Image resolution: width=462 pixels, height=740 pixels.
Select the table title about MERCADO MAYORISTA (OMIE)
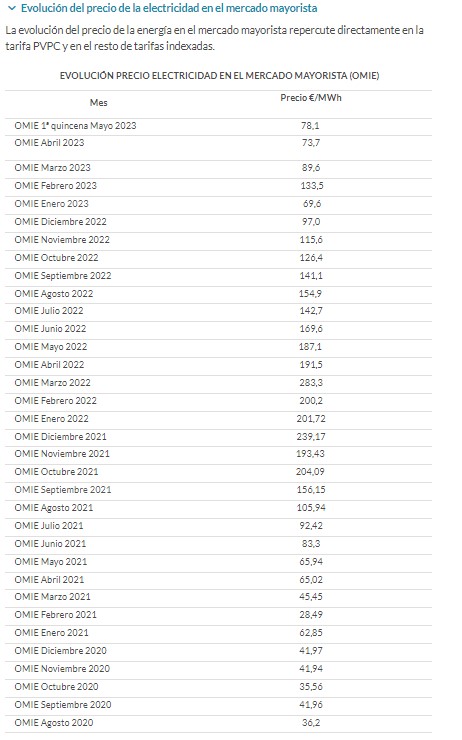point(219,76)
